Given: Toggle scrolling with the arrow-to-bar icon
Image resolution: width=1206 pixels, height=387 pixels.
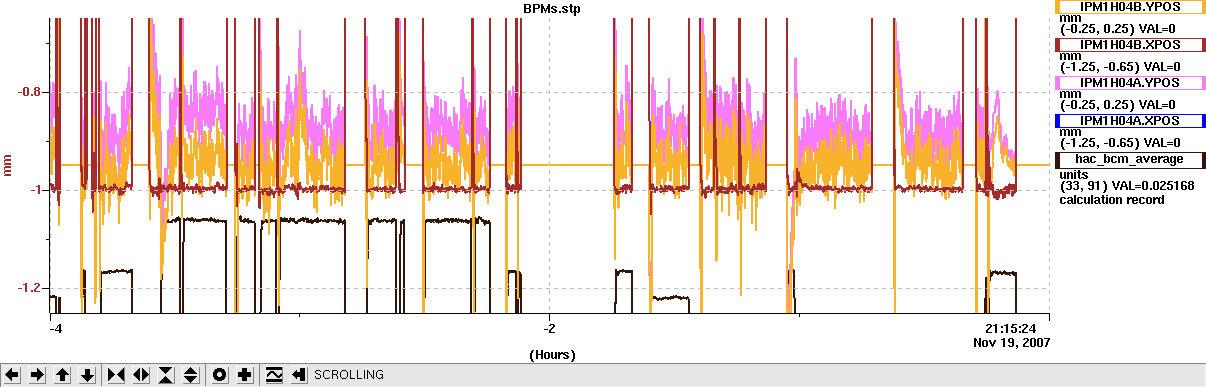Looking at the screenshot, I should click(x=298, y=375).
